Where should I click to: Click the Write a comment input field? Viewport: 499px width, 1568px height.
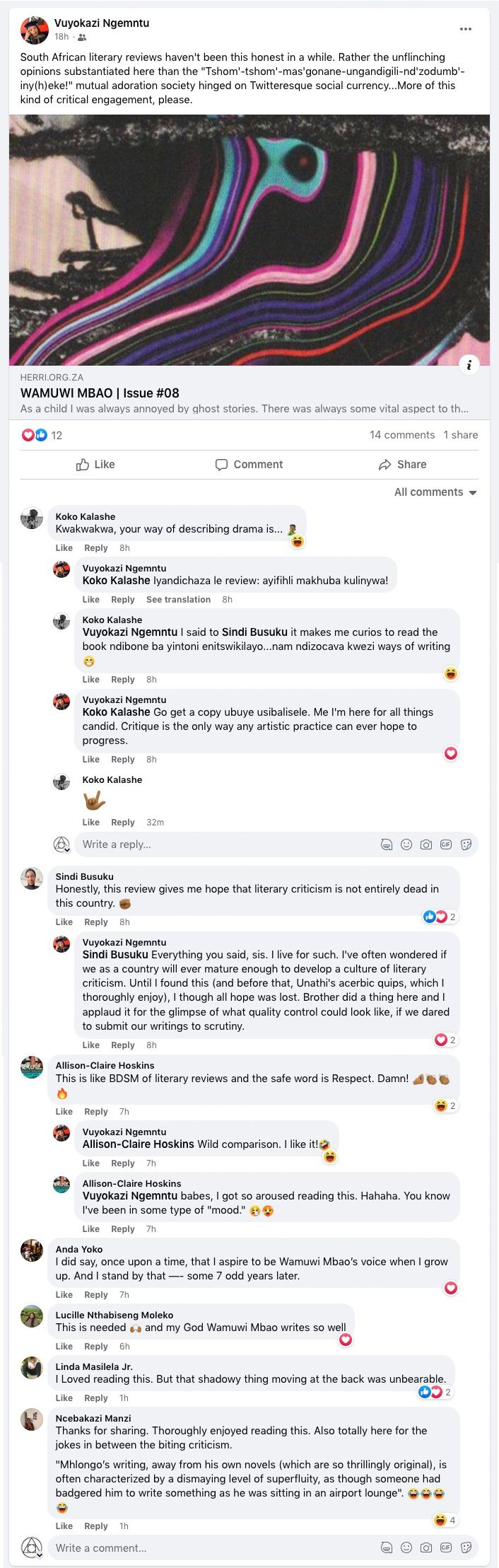point(212,1547)
